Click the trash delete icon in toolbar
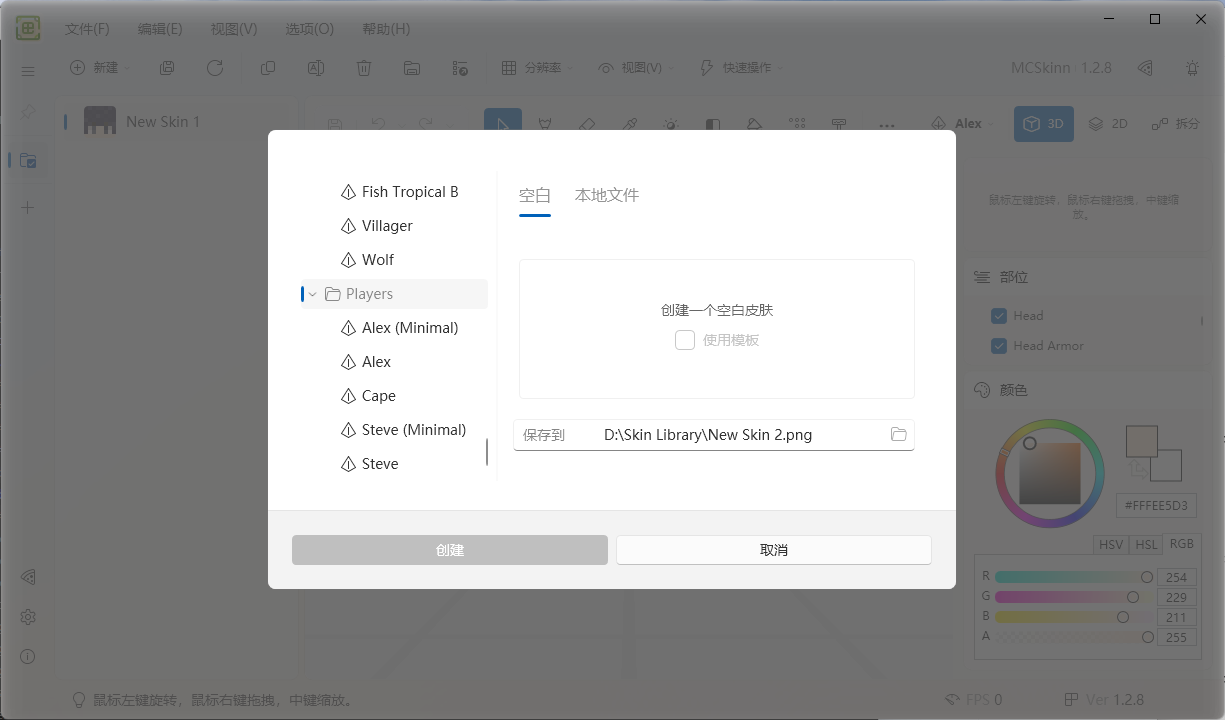The height and width of the screenshot is (720, 1225). [x=364, y=68]
